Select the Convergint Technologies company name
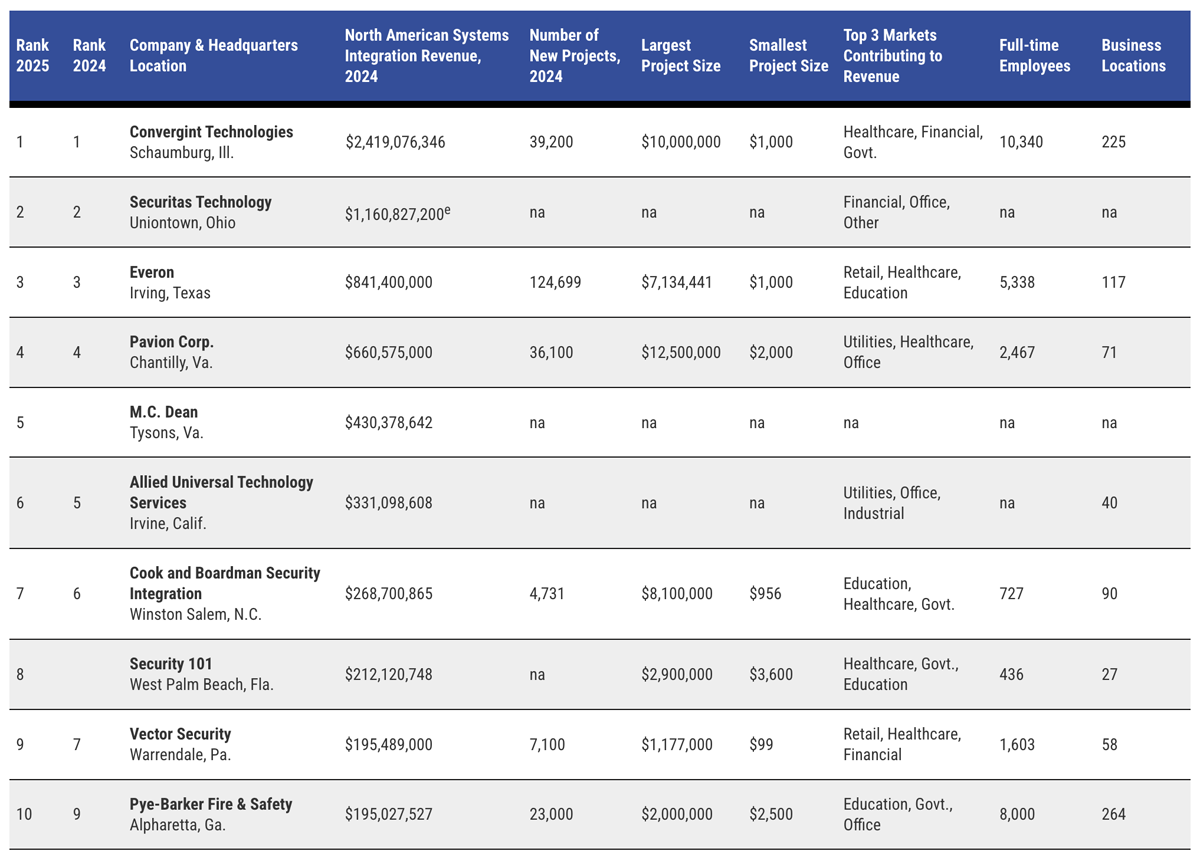 [x=212, y=132]
